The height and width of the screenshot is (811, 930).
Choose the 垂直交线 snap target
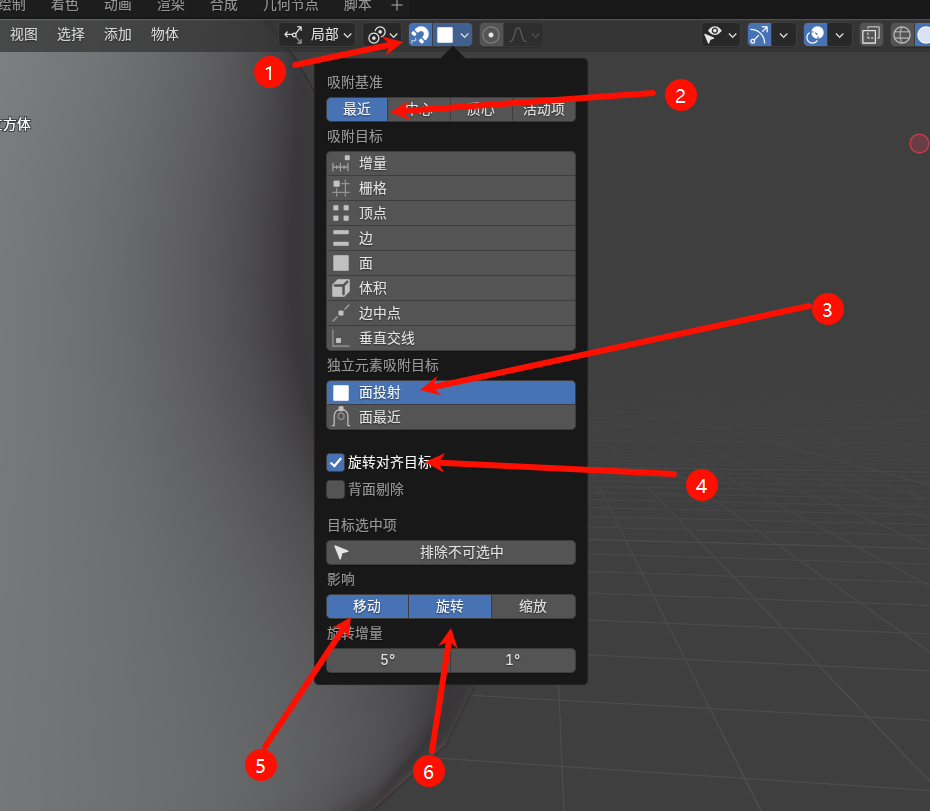(x=451, y=338)
